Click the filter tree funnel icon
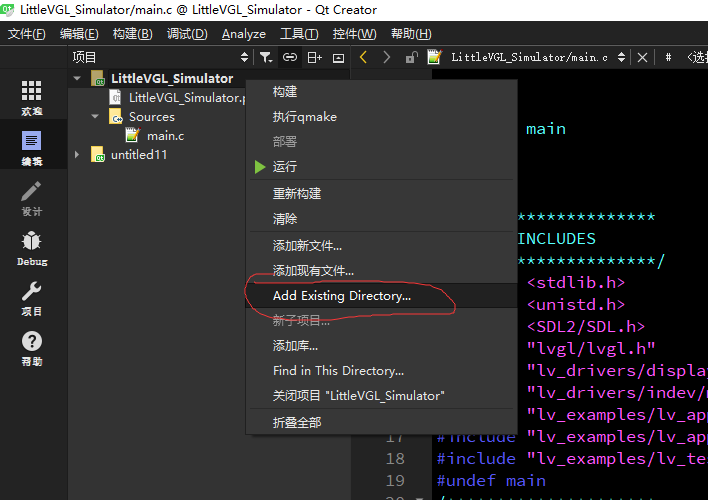Viewport: 708px width, 500px height. click(266, 57)
